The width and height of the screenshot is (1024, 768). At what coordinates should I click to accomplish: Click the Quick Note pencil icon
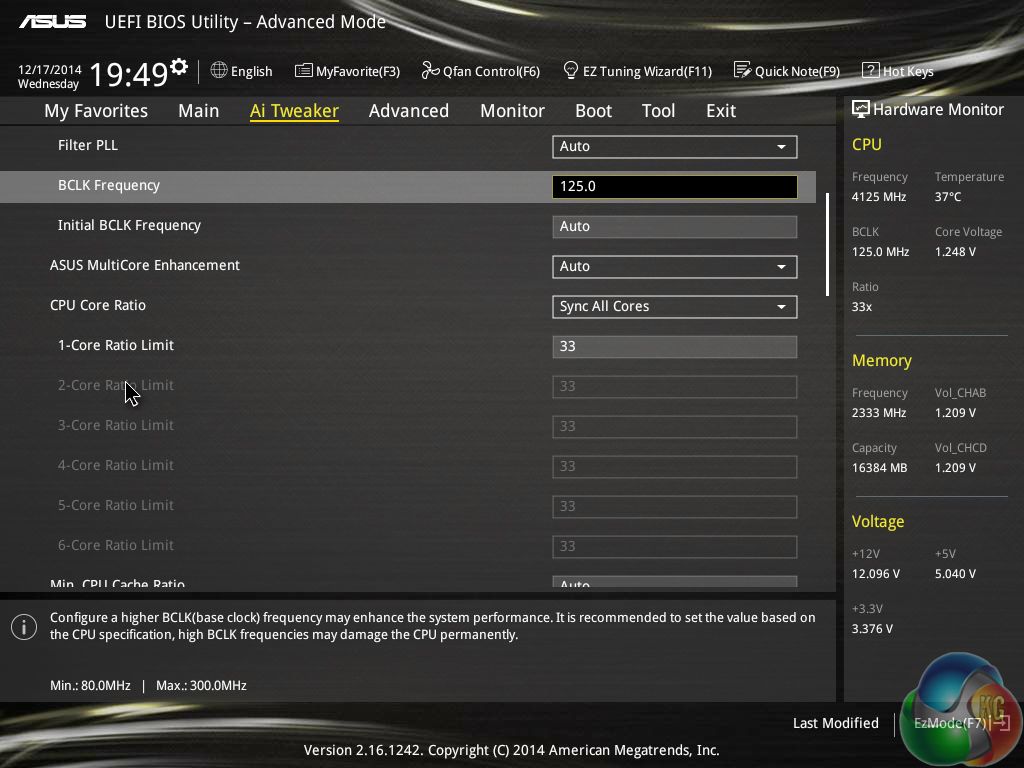click(742, 70)
